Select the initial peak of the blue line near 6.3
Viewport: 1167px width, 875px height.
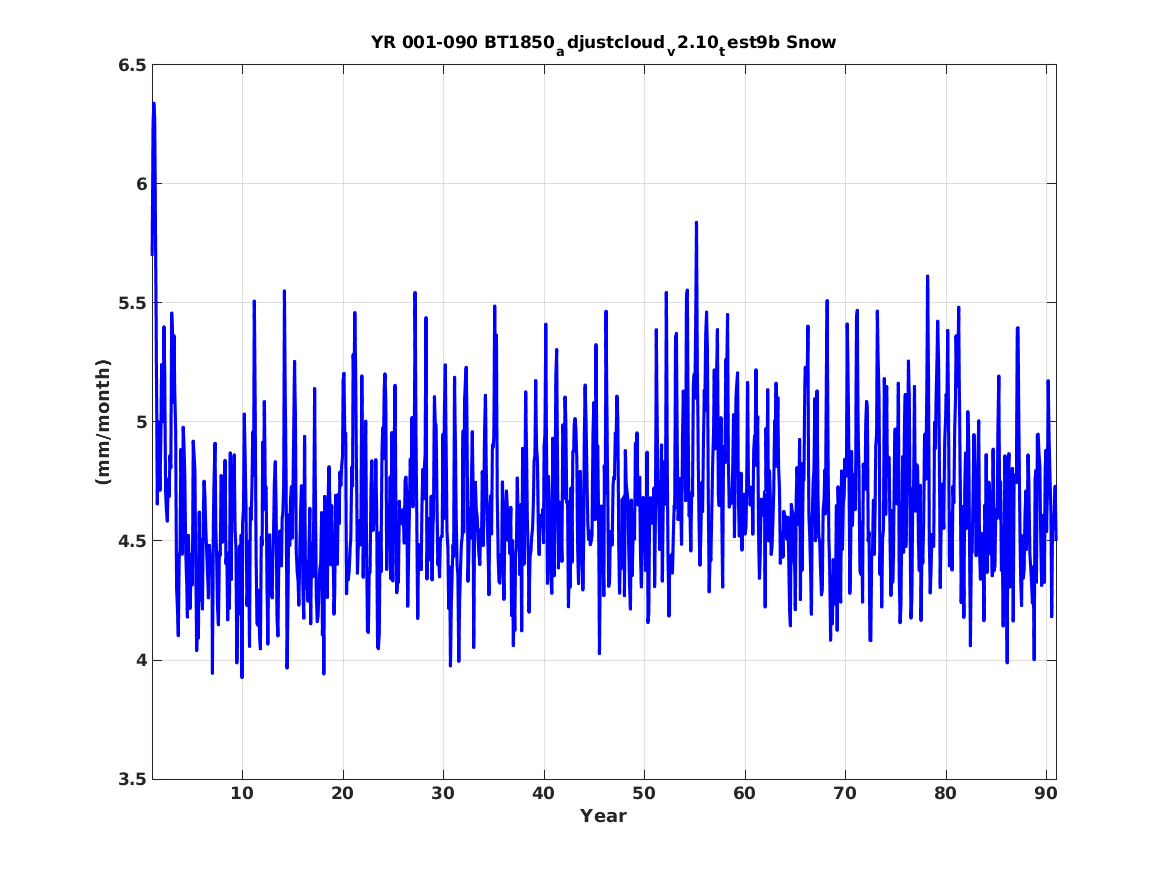pyautogui.click(x=153, y=105)
